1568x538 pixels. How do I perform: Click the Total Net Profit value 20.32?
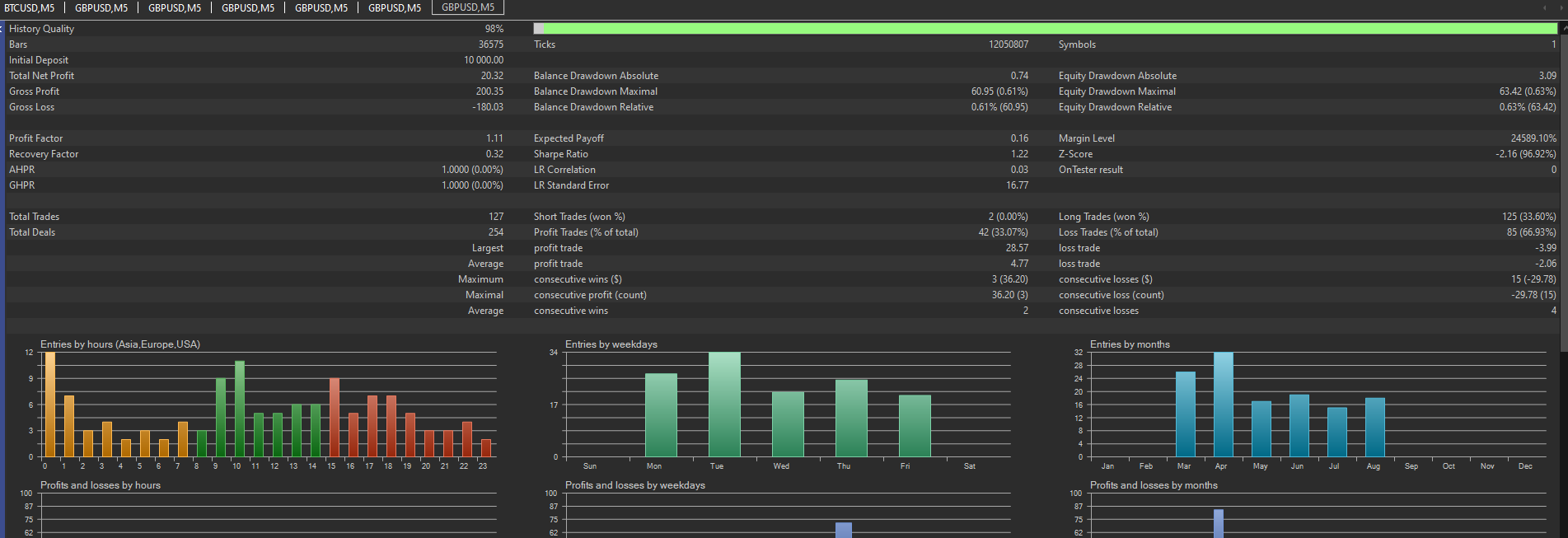[493, 76]
